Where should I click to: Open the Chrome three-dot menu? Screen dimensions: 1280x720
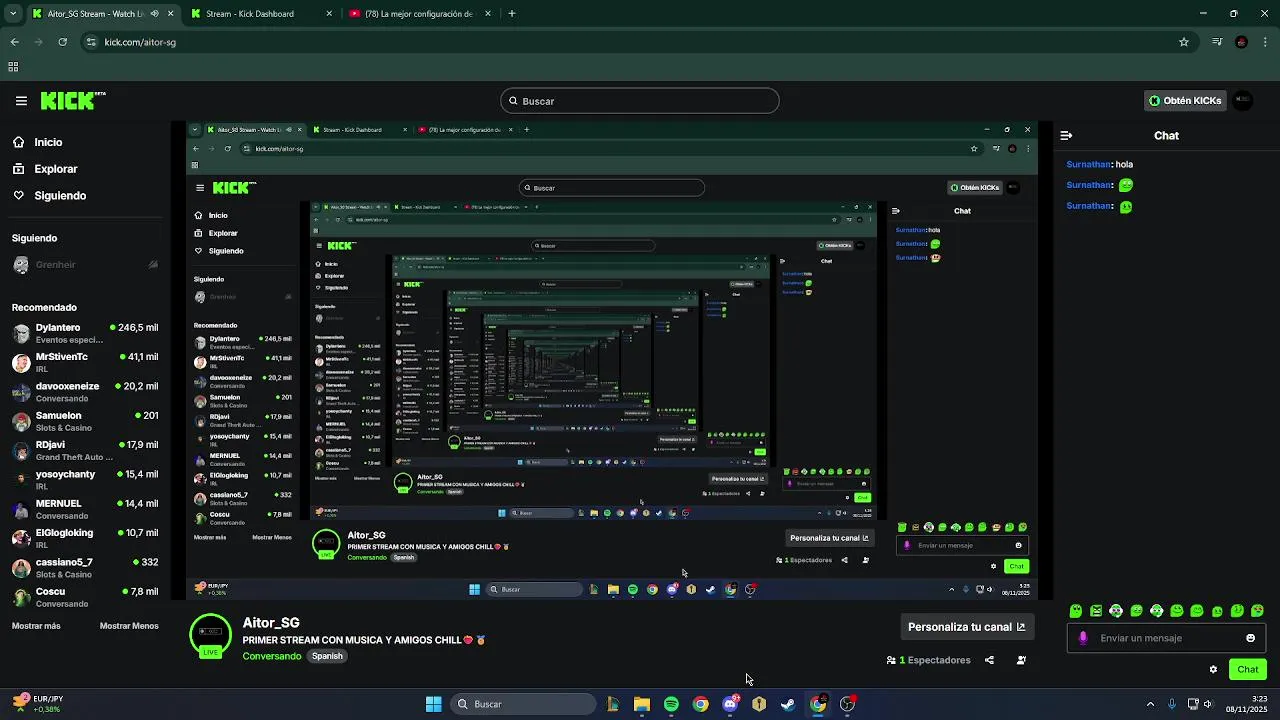point(1265,42)
